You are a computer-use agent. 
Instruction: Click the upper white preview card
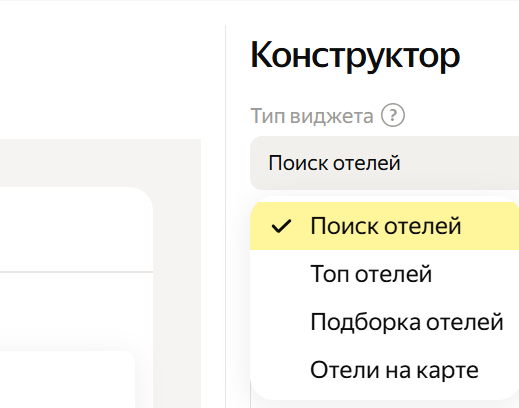click(76, 229)
